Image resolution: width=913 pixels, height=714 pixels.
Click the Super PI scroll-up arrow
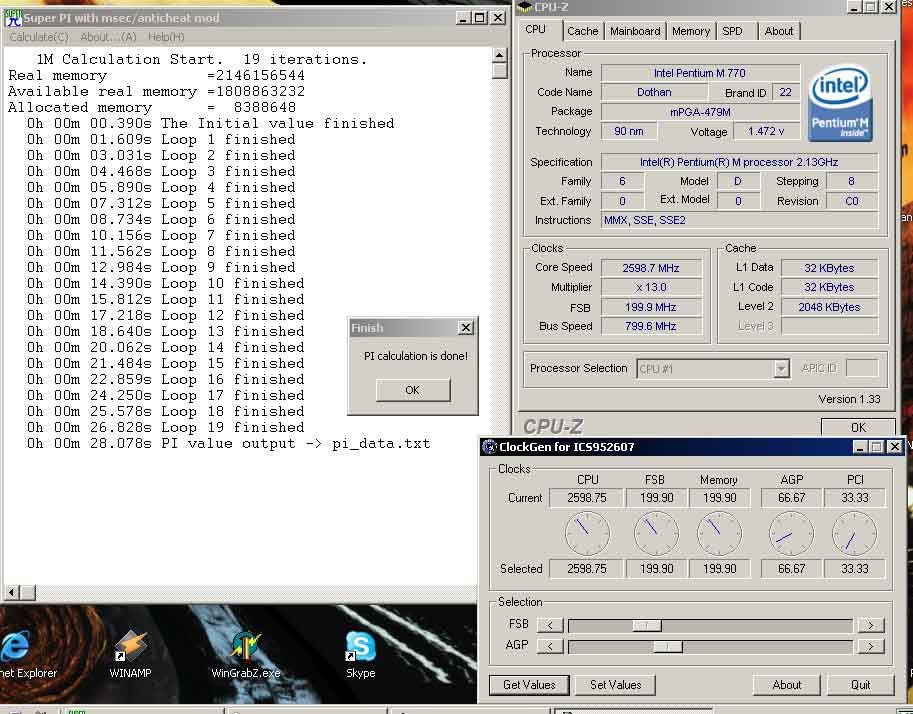(500, 55)
